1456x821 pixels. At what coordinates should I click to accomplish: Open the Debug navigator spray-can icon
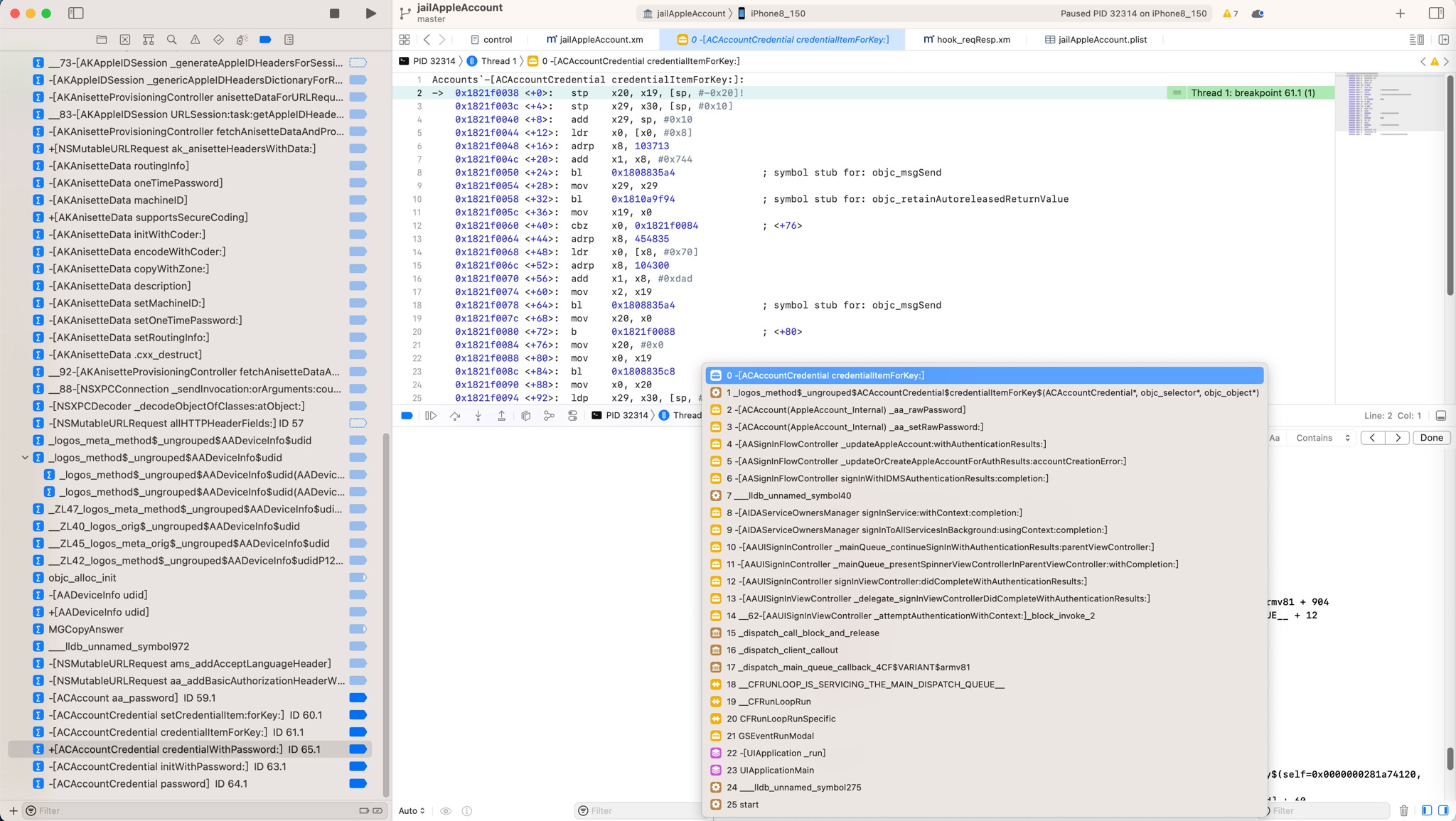[x=242, y=40]
